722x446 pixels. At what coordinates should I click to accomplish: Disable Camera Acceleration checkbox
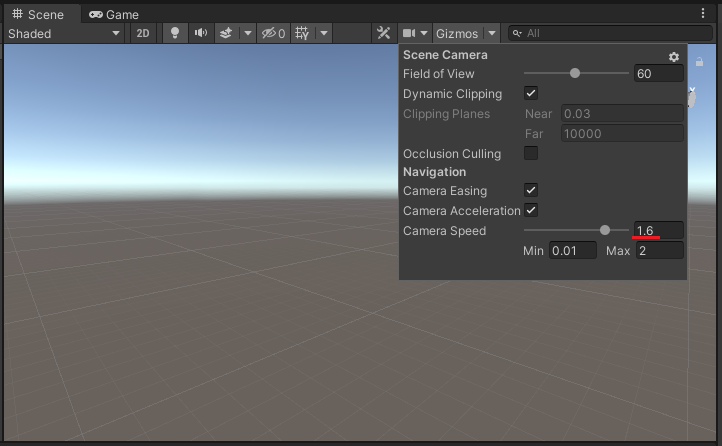[x=531, y=210]
